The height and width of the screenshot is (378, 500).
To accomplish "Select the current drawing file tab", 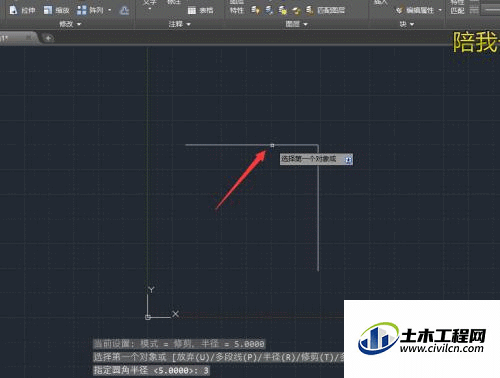I will click(x=18, y=38).
